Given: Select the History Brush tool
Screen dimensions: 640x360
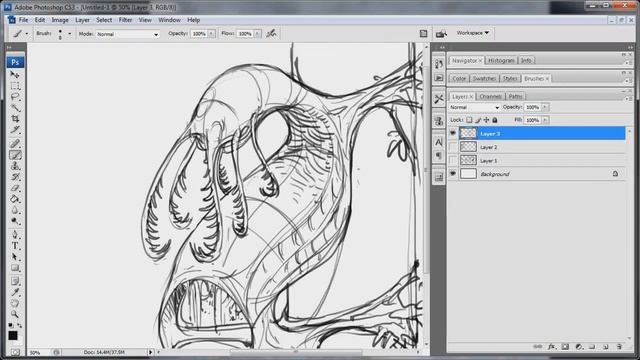Looking at the screenshot, I should [x=15, y=177].
